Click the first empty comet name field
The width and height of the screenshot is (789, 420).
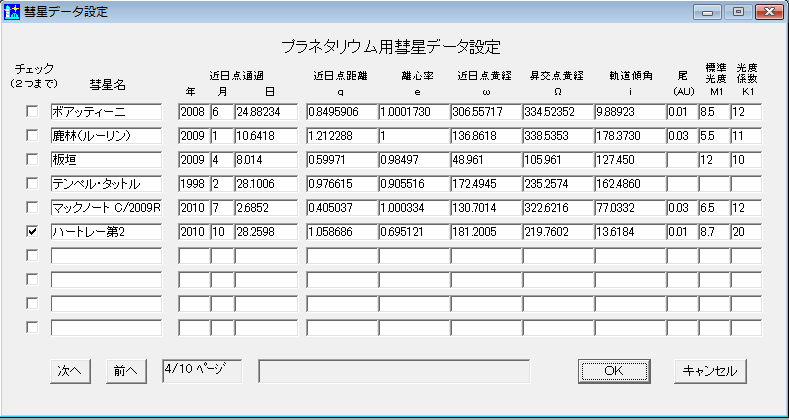(x=105, y=256)
